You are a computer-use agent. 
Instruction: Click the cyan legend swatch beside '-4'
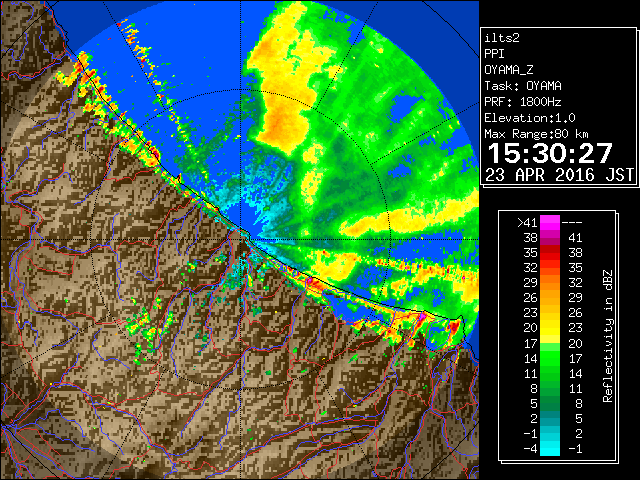(550, 449)
